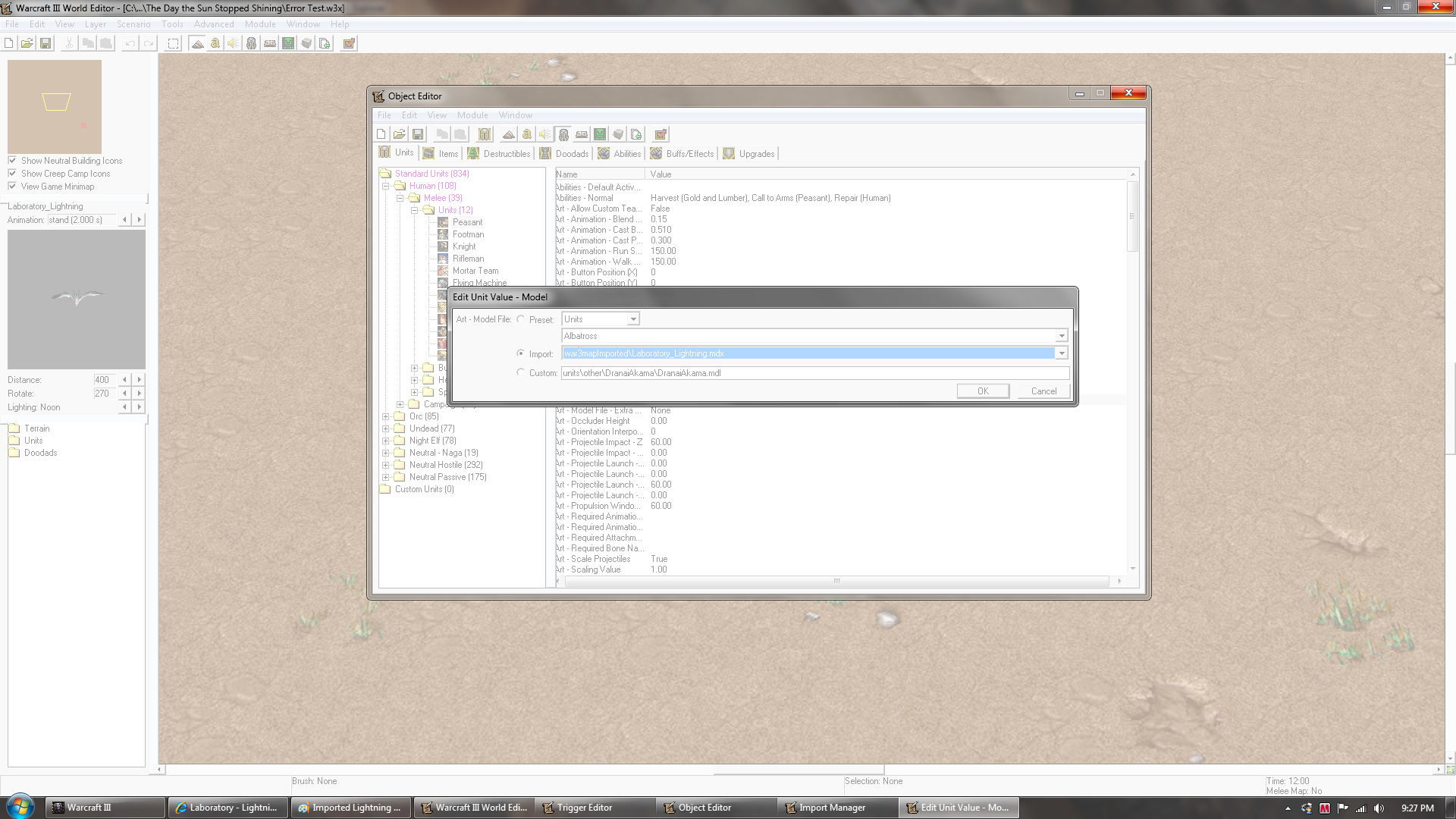1456x819 pixels.
Task: Open Terrain Editor from Object Editor toolbar
Action: (x=509, y=134)
